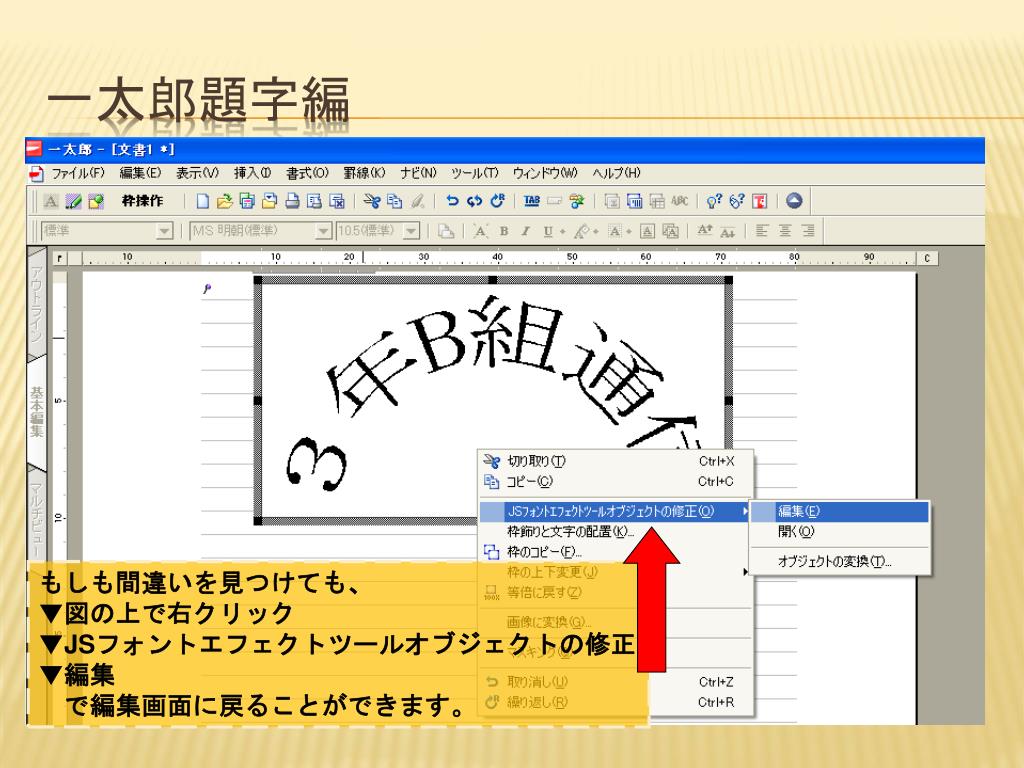Click the Redo icon with R mark
Viewport: 1024px width, 768px height.
pos(498,201)
